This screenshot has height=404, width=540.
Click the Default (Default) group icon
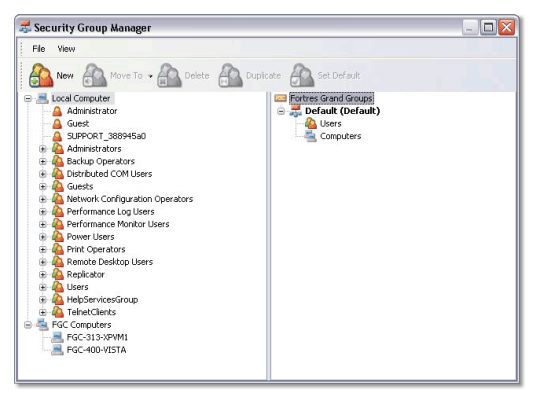[296, 111]
